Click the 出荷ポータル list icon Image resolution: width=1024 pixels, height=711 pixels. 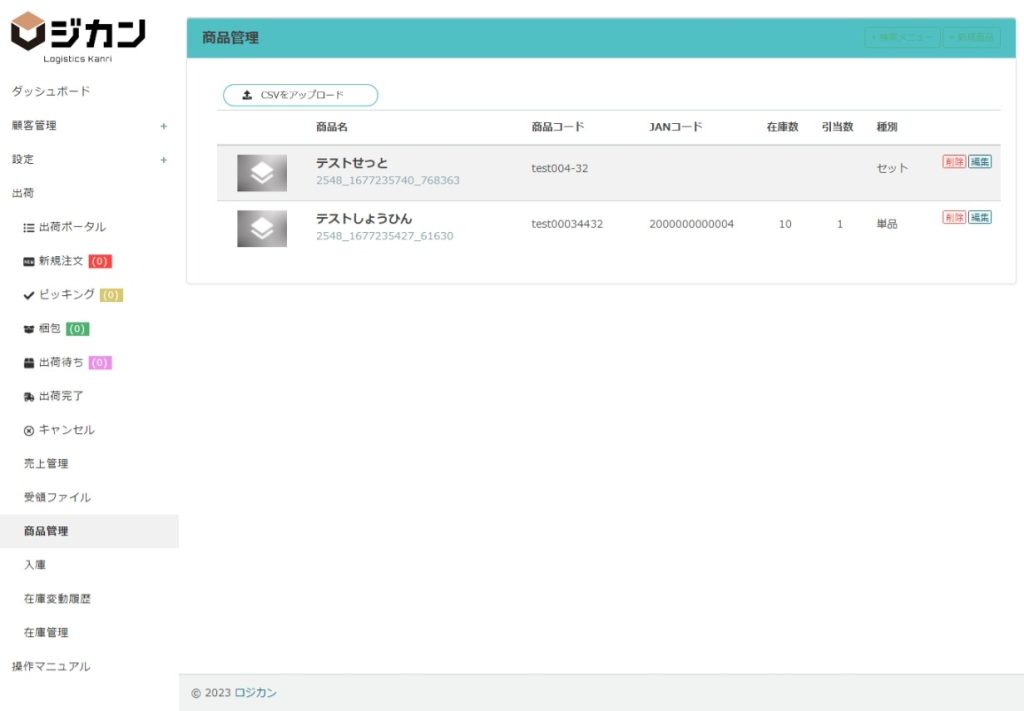click(x=29, y=228)
